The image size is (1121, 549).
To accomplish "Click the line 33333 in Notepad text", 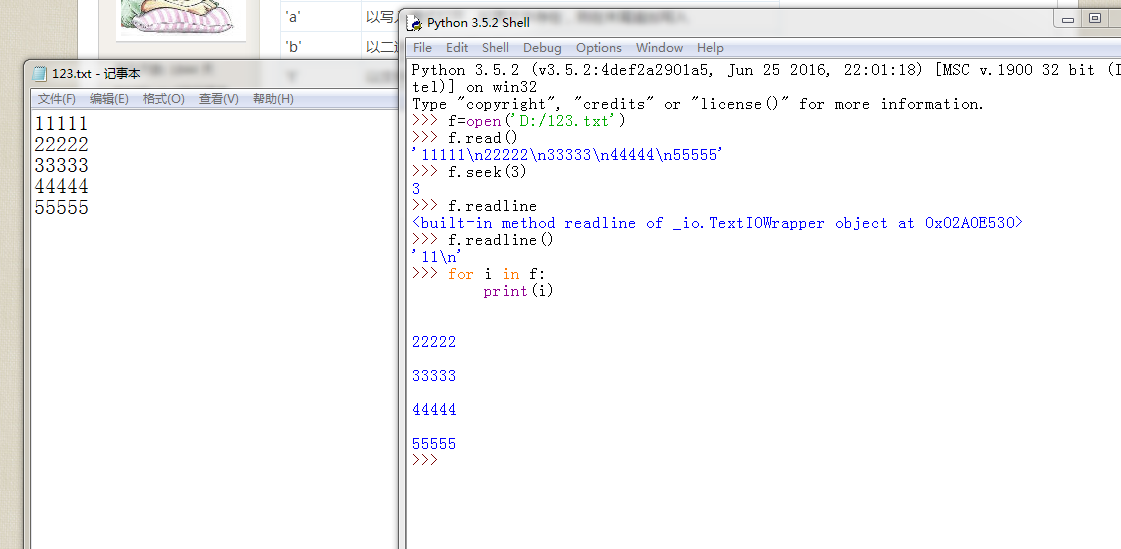I will click(x=61, y=166).
